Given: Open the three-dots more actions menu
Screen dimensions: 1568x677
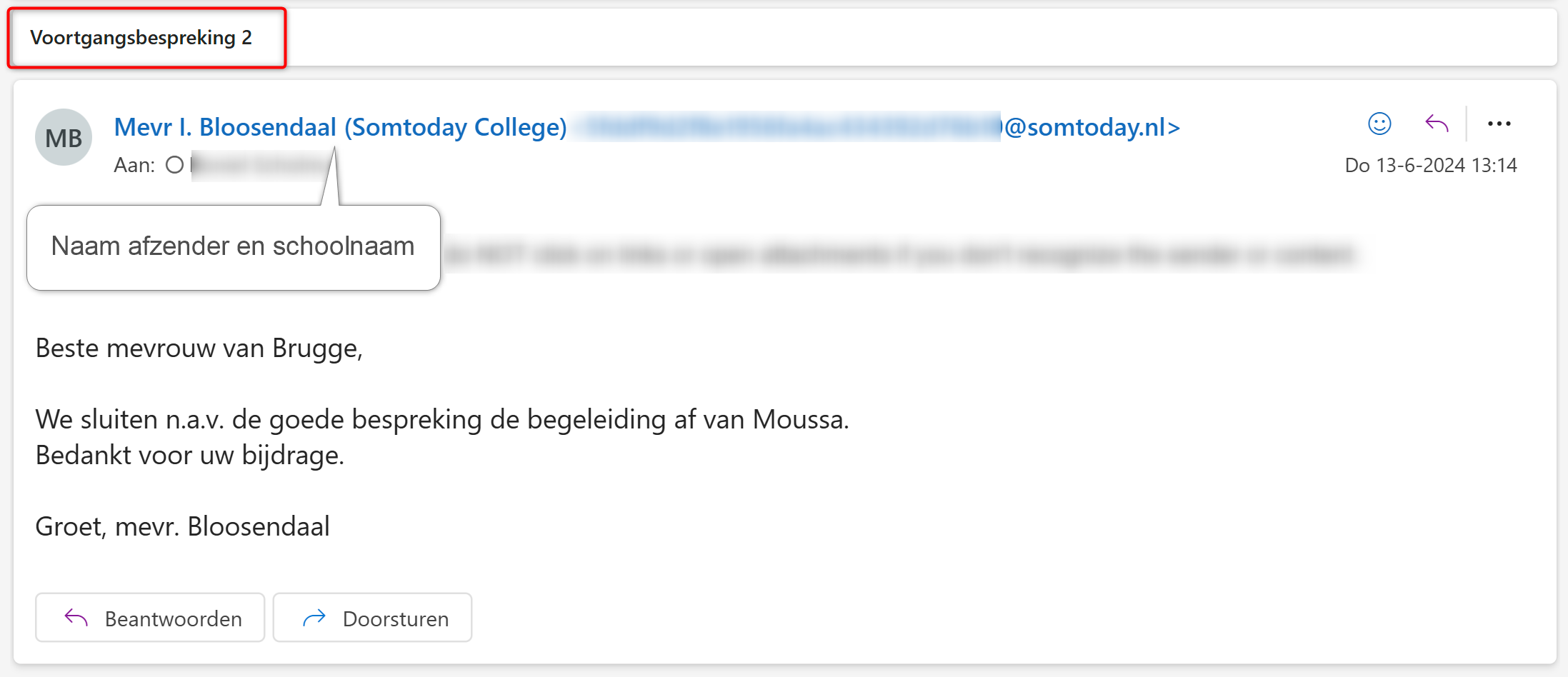Looking at the screenshot, I should click(1499, 124).
